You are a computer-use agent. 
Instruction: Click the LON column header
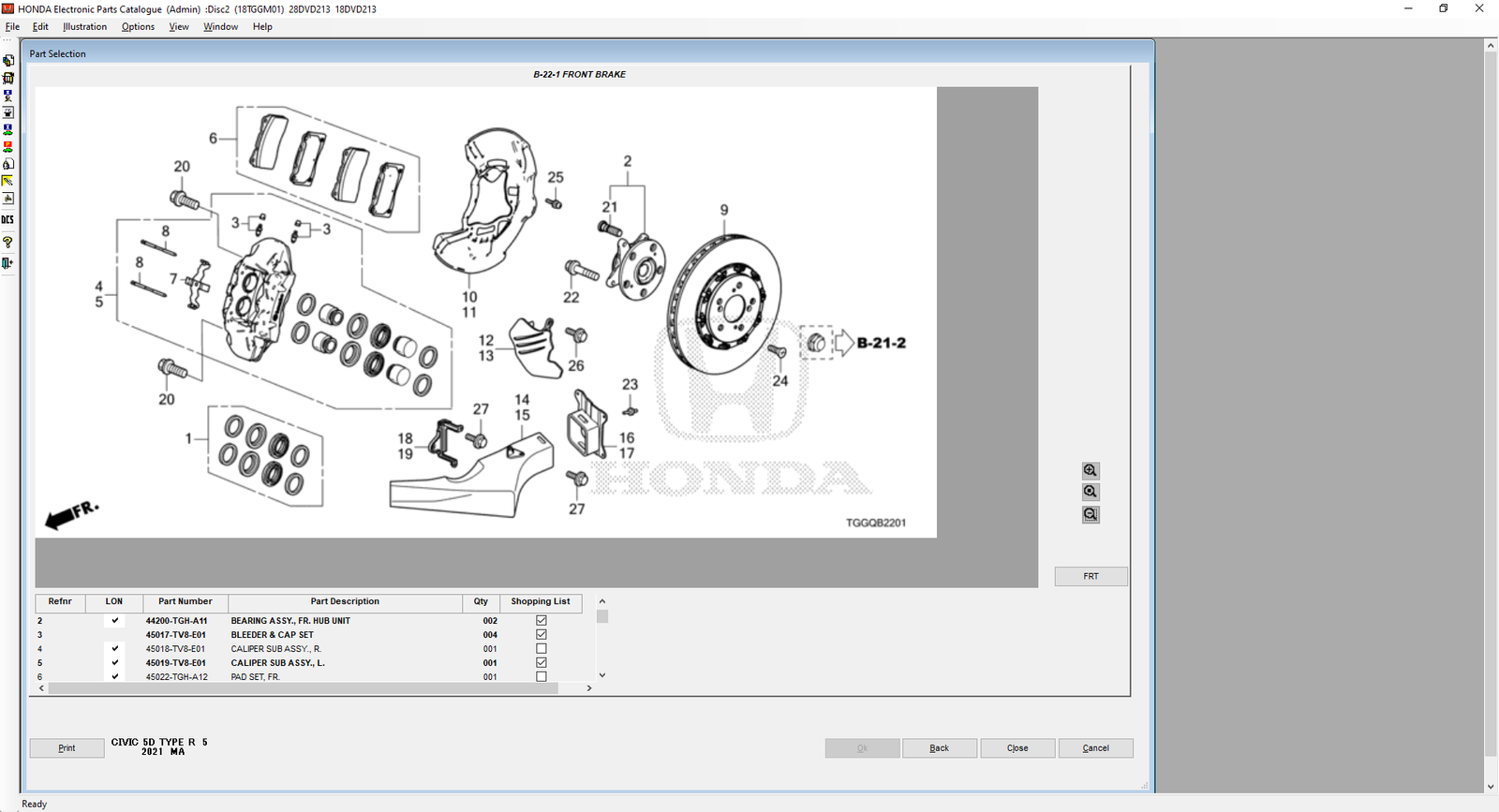[114, 602]
